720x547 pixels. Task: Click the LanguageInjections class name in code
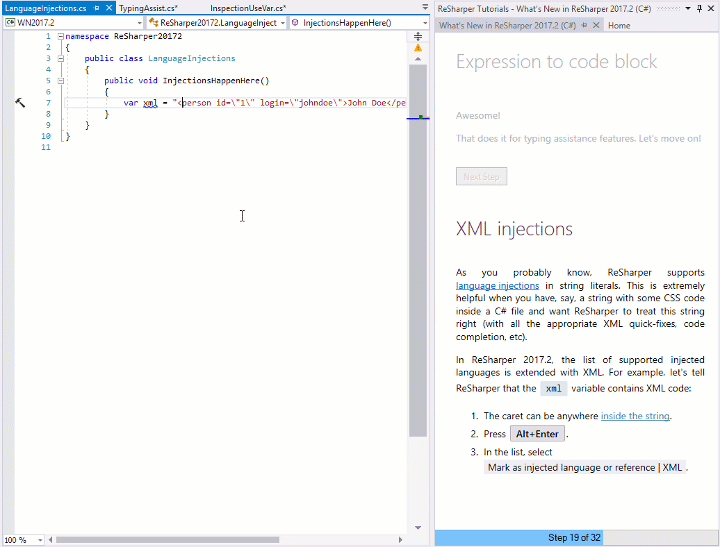[x=191, y=58]
